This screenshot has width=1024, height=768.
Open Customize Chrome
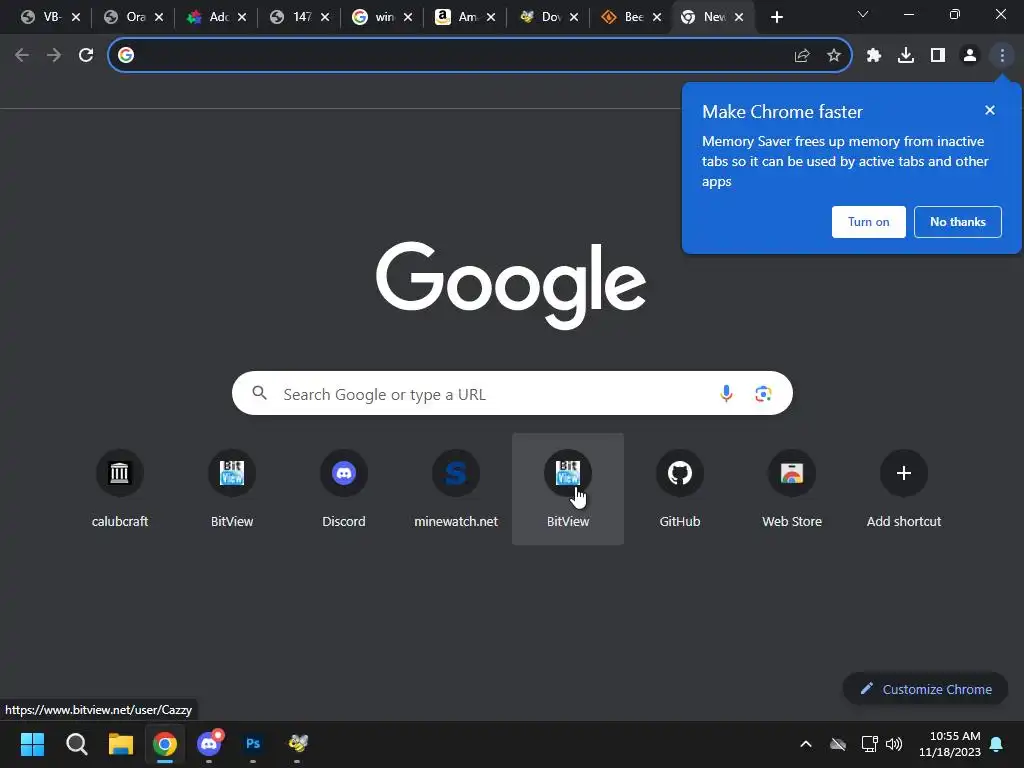[x=925, y=689]
